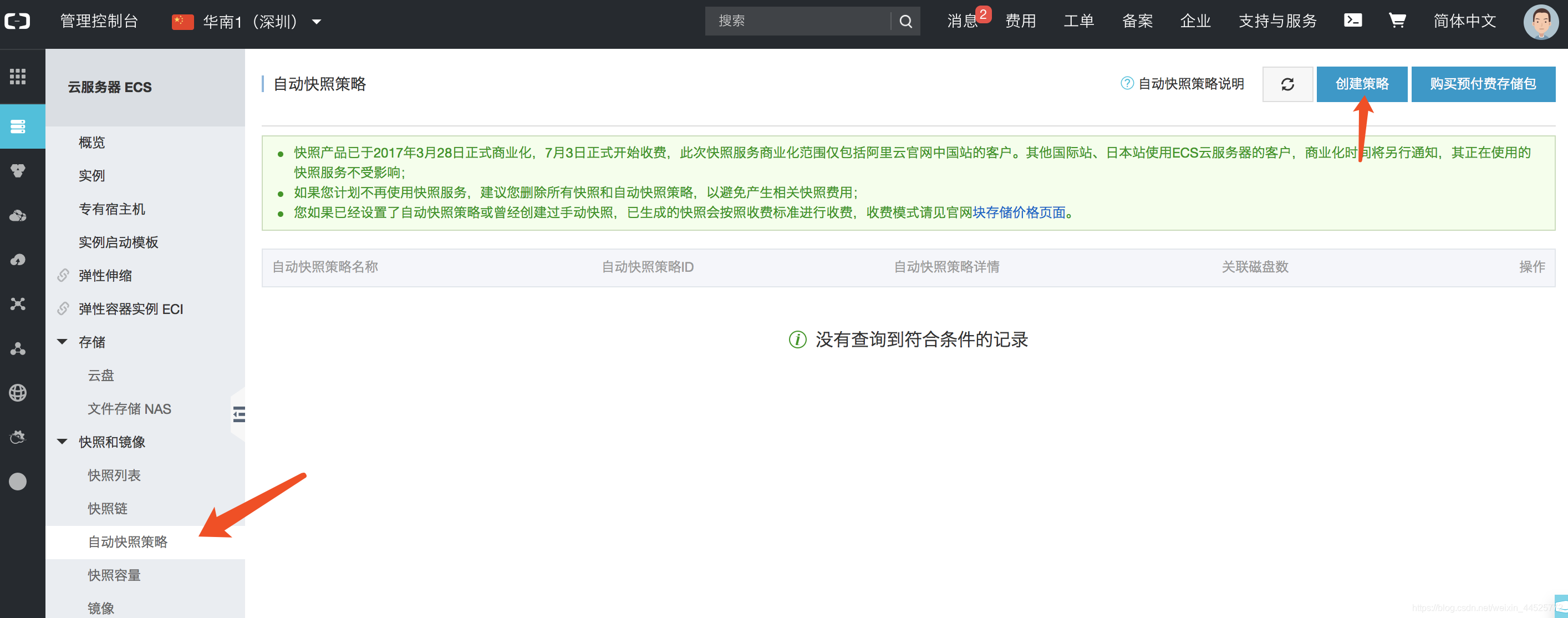Image resolution: width=1568 pixels, height=618 pixels.
Task: Click the China flag region icon
Action: (182, 22)
